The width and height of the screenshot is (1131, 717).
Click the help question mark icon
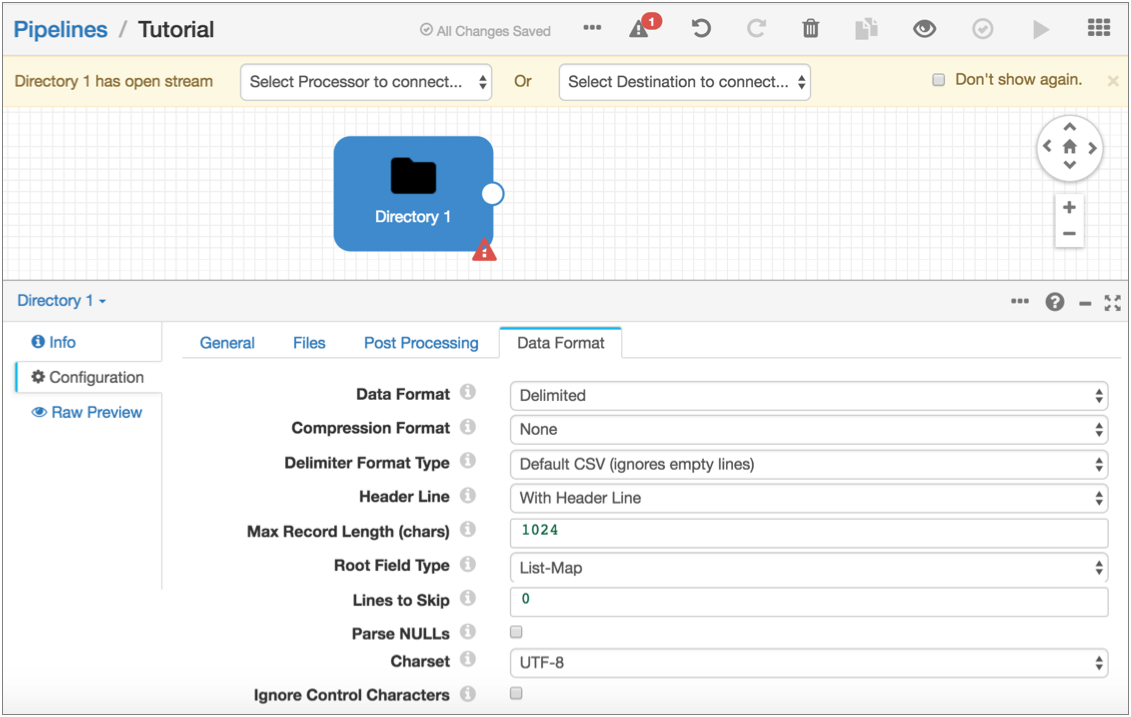click(1055, 302)
